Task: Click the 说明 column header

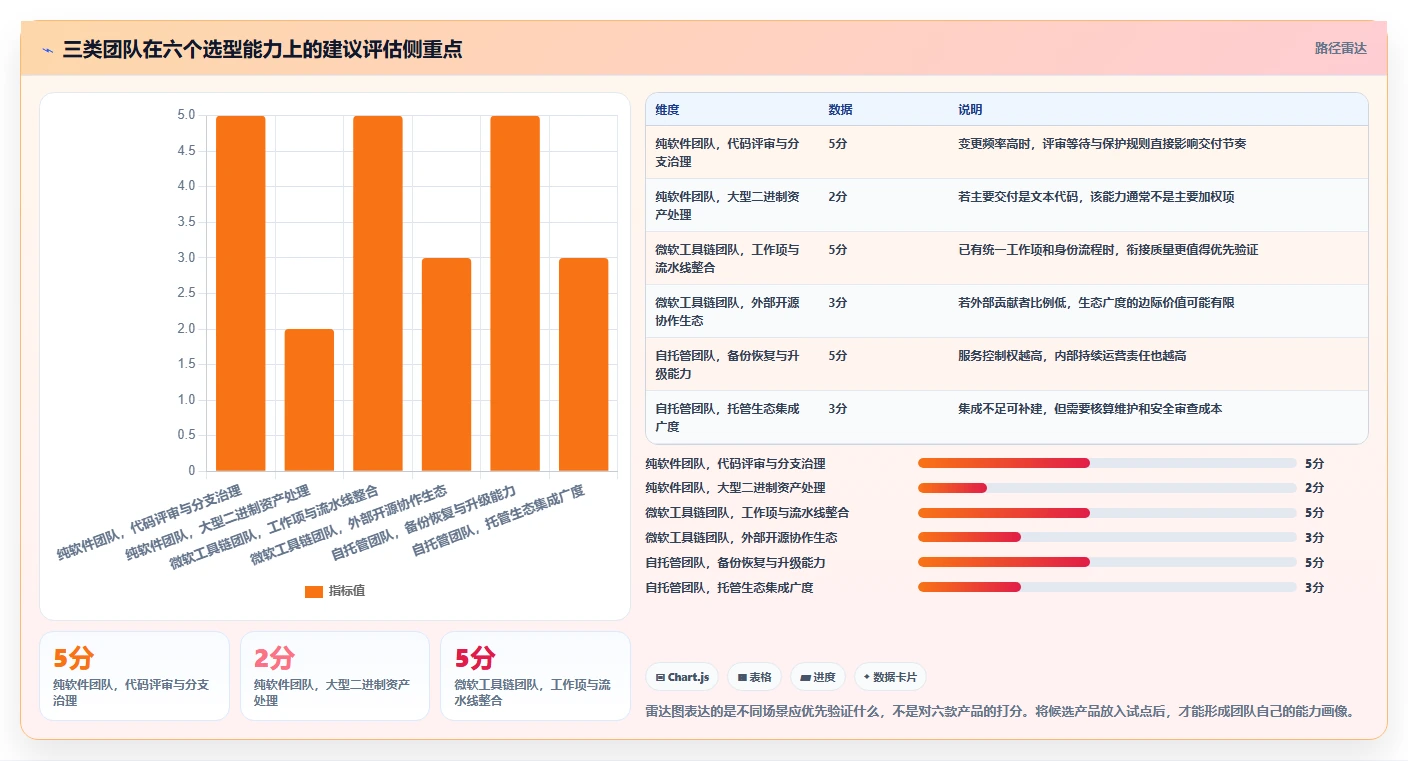Action: [x=970, y=110]
